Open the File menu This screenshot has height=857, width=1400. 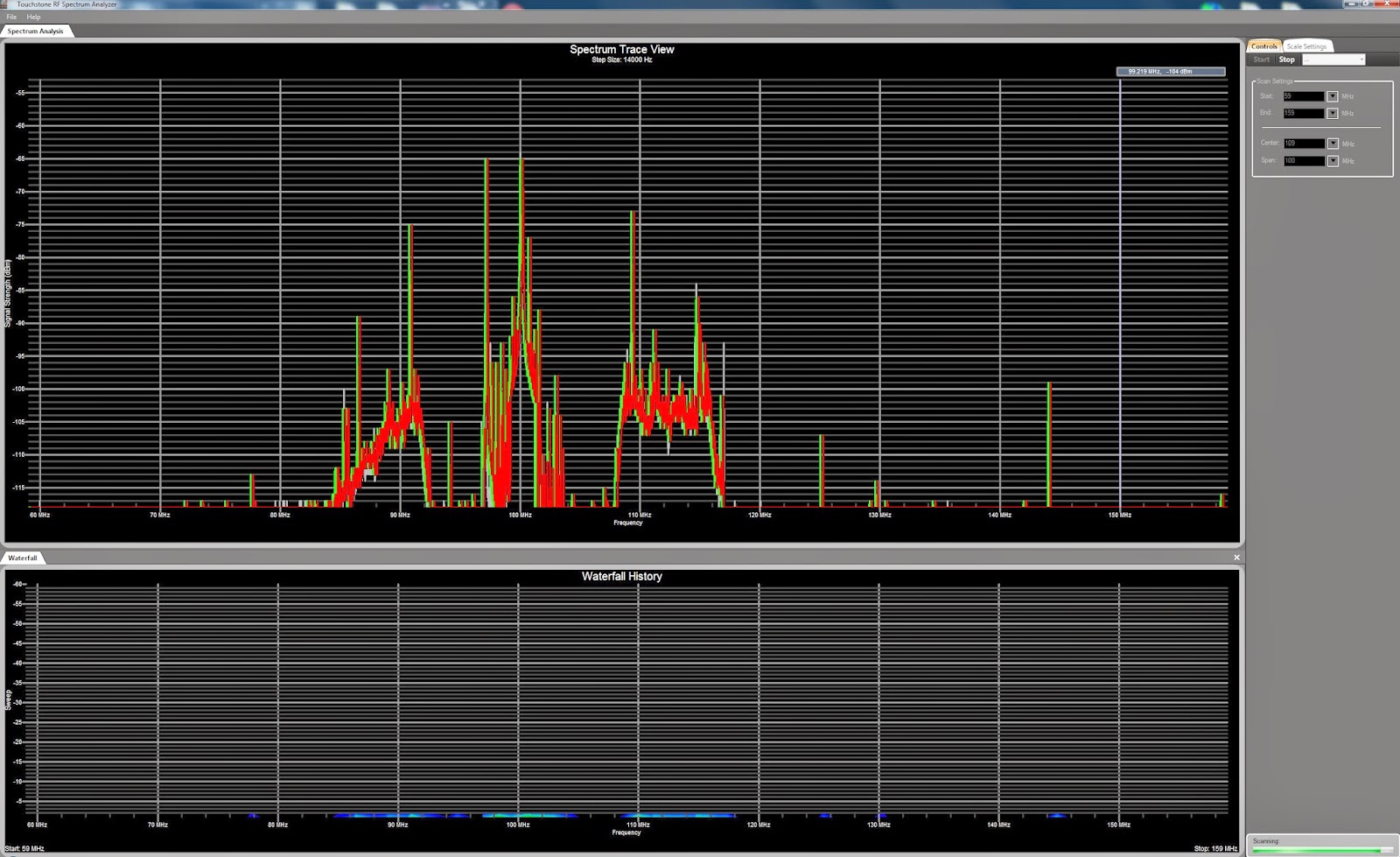(x=10, y=16)
